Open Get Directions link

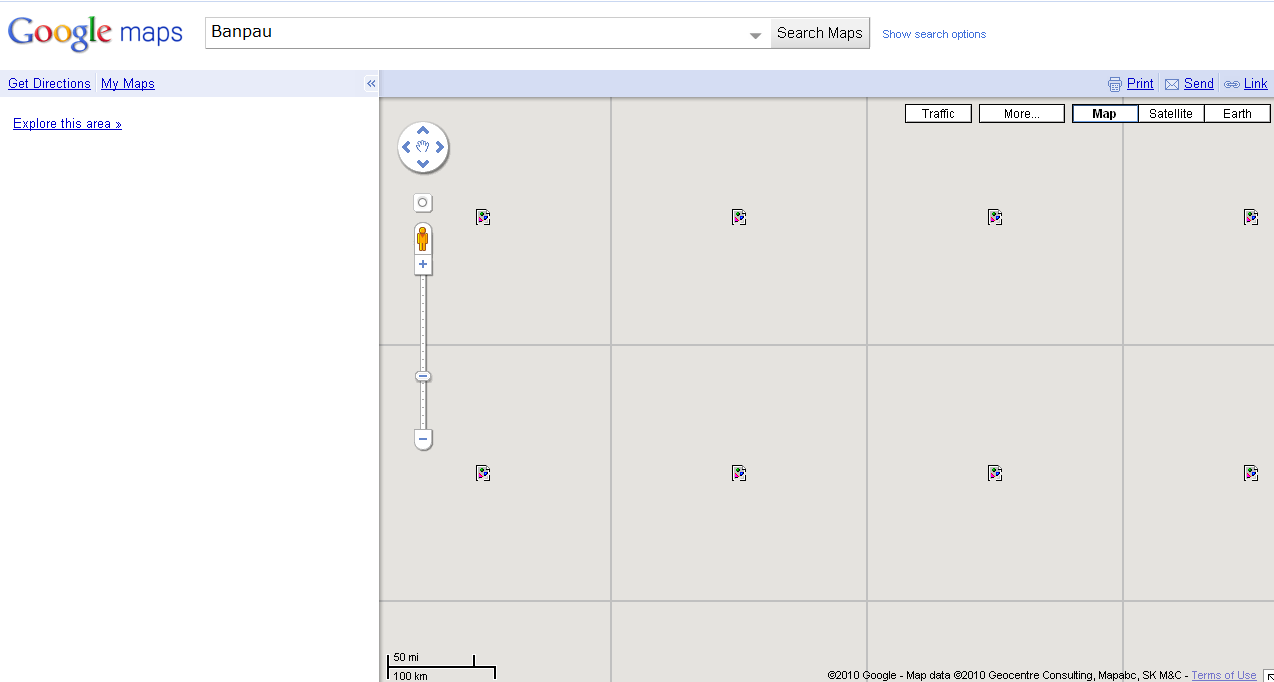(x=49, y=84)
